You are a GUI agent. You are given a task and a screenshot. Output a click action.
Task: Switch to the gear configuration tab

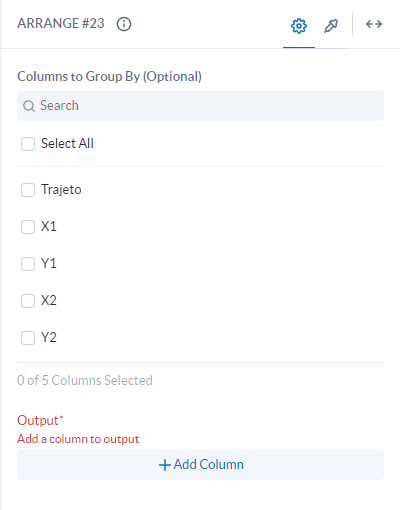tap(299, 26)
